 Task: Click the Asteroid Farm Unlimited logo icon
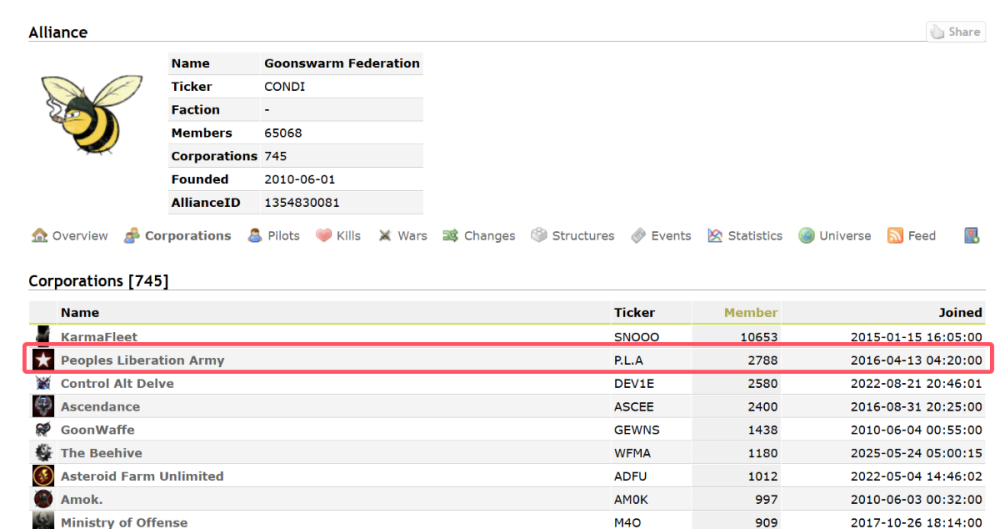[x=43, y=476]
